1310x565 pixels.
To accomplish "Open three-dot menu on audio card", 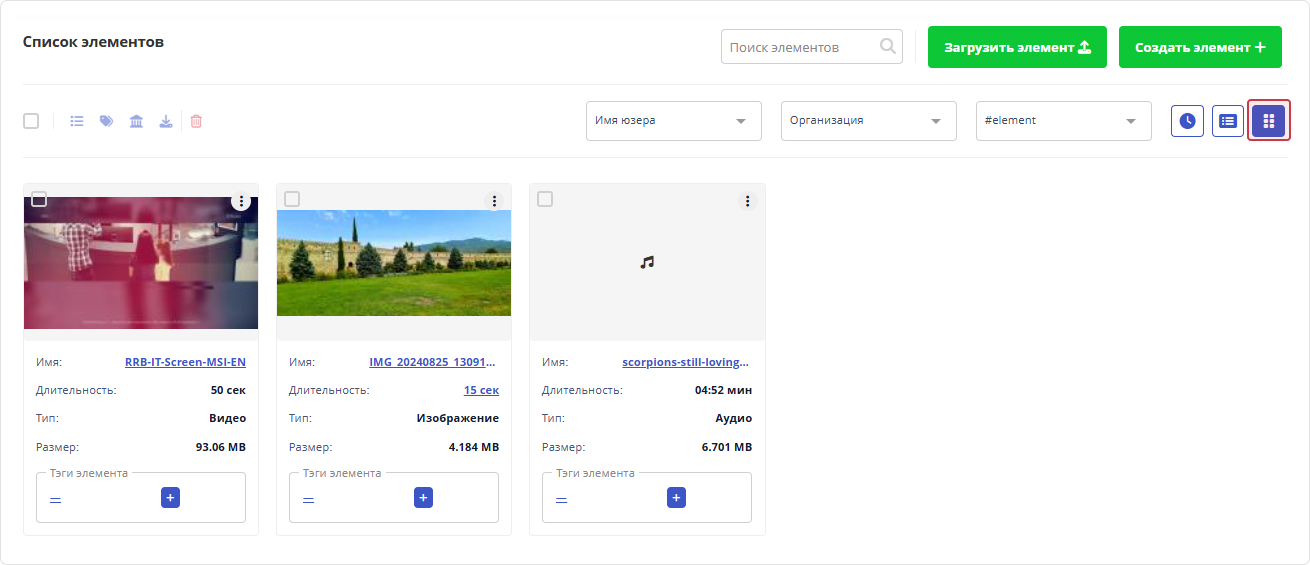I will point(747,201).
